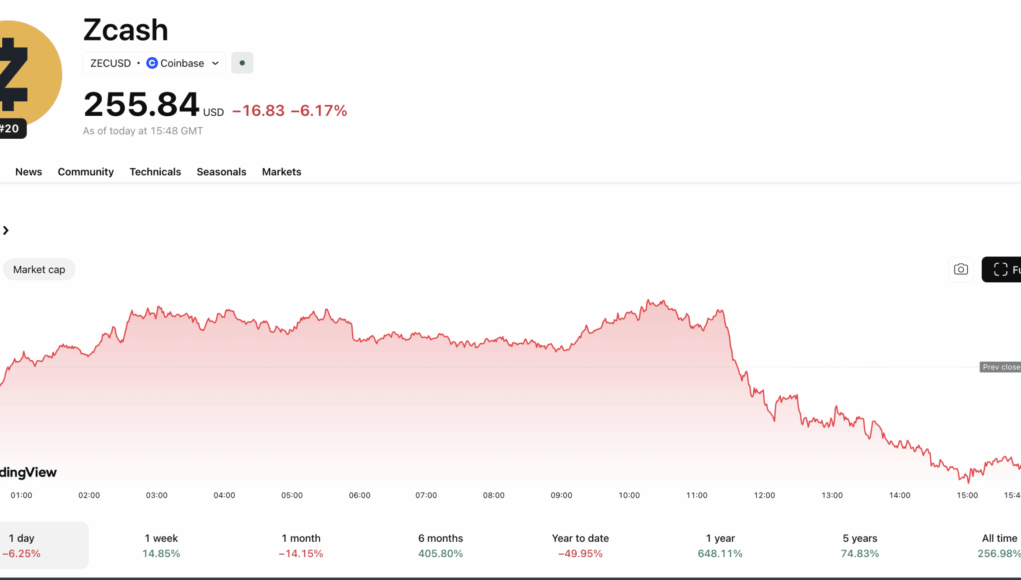
Task: Click the Coinbase exchange logo icon
Action: [152, 63]
